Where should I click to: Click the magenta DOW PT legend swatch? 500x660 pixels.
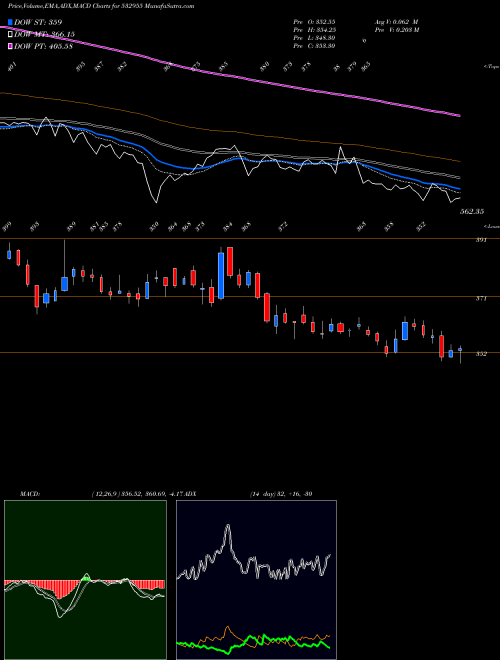point(10,46)
